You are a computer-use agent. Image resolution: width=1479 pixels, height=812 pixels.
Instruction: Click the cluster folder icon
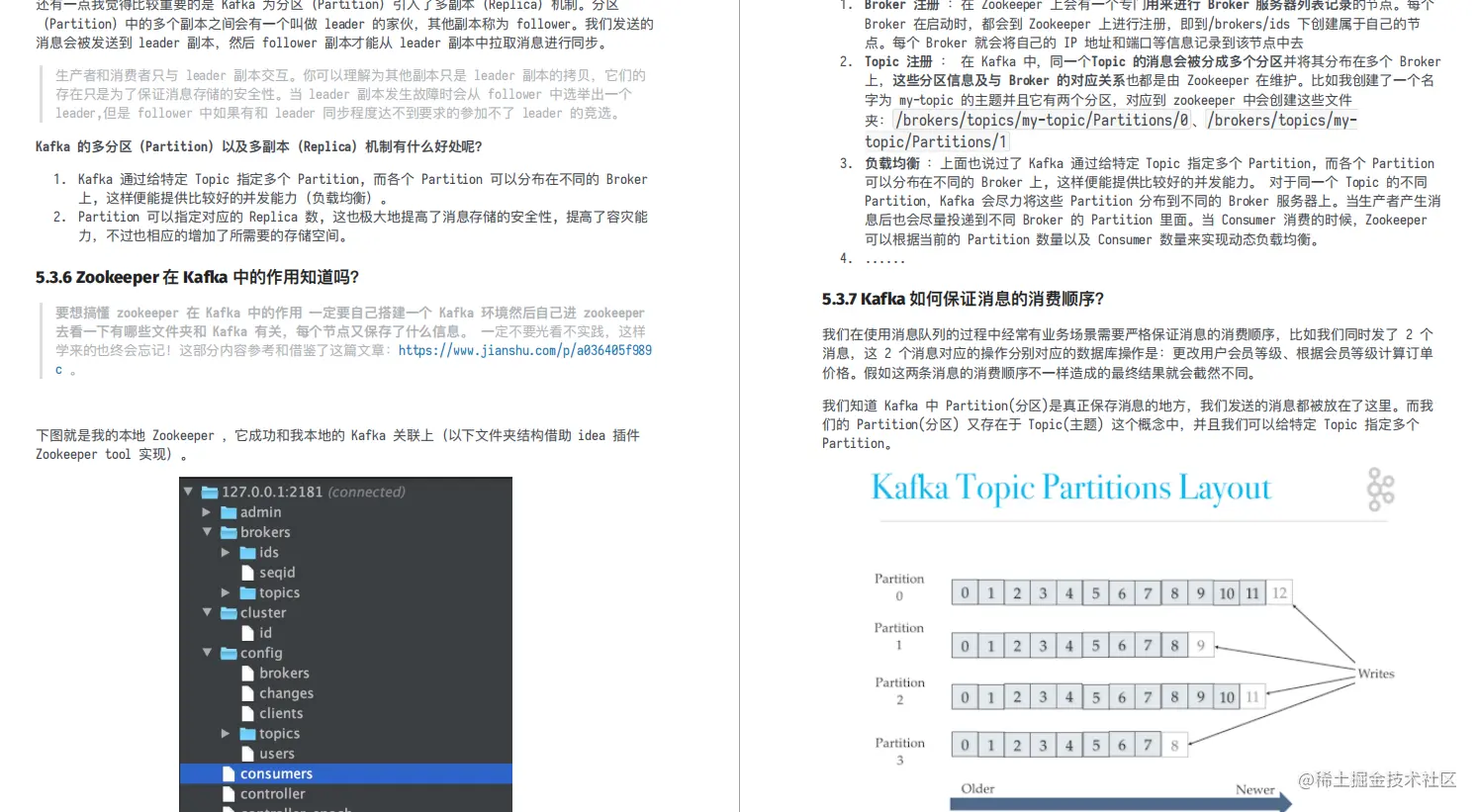coord(229,612)
